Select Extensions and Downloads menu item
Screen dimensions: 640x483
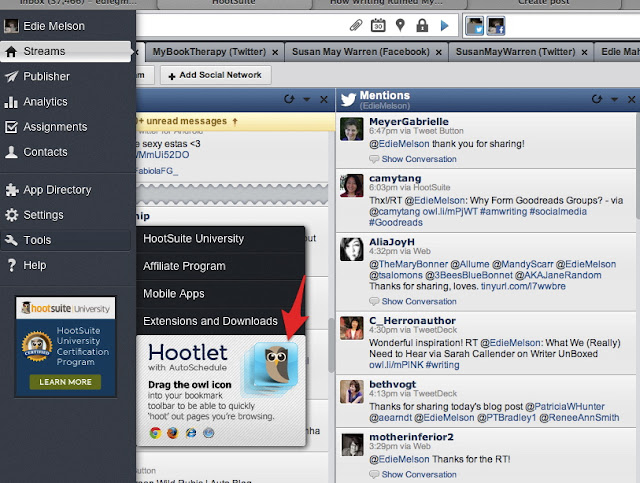221,321
